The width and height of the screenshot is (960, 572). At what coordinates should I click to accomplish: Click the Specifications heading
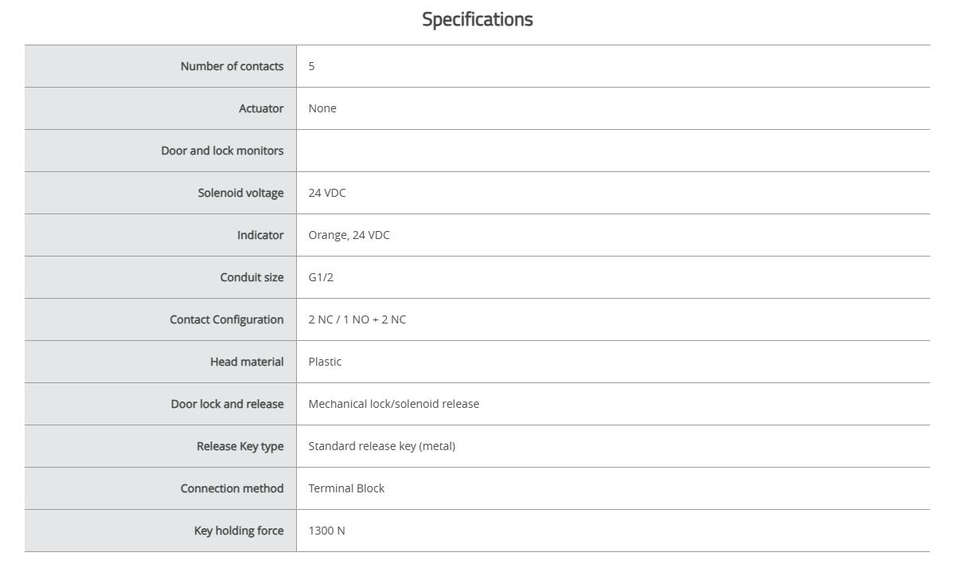coord(477,20)
